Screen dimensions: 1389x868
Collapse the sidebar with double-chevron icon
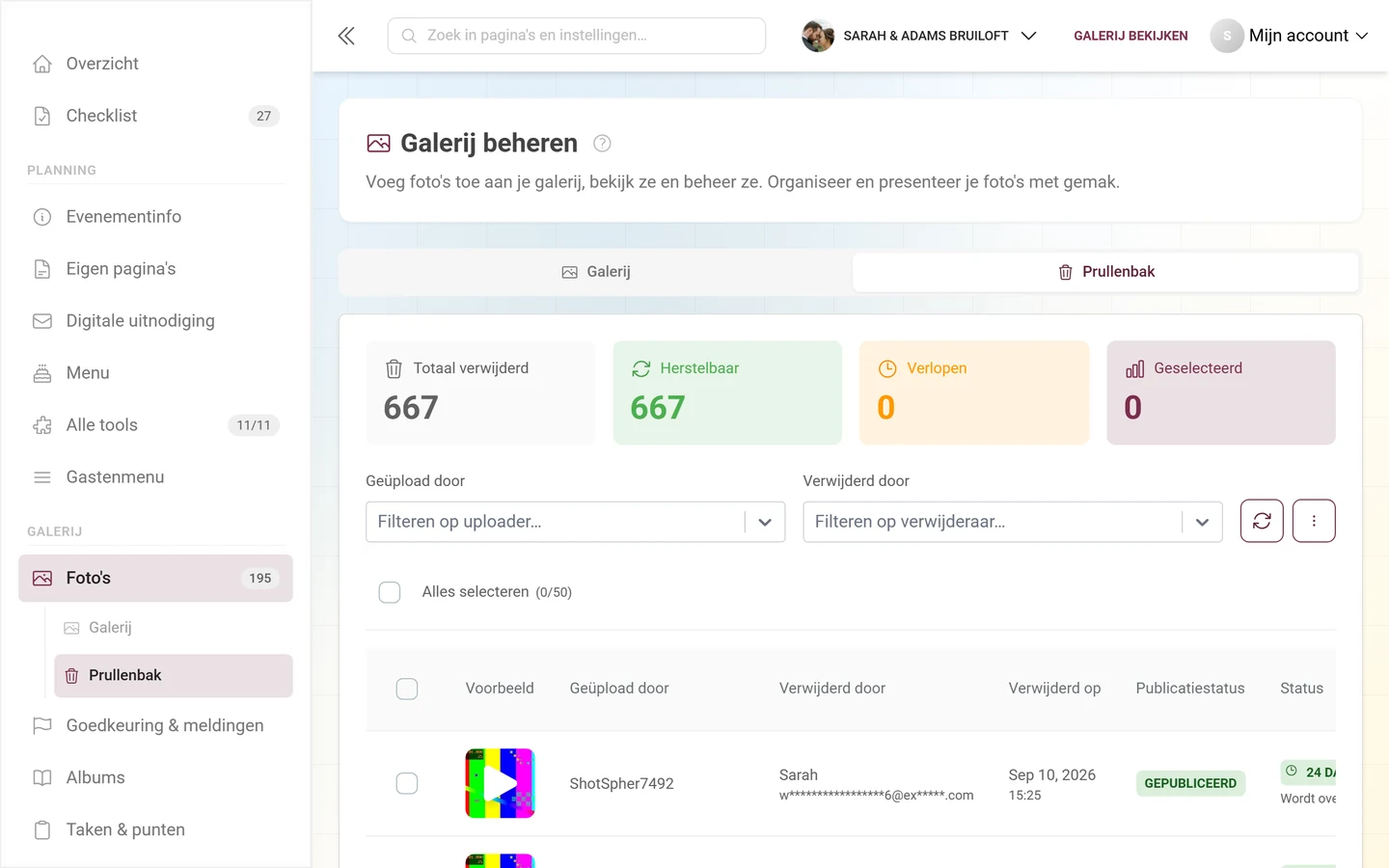(346, 36)
